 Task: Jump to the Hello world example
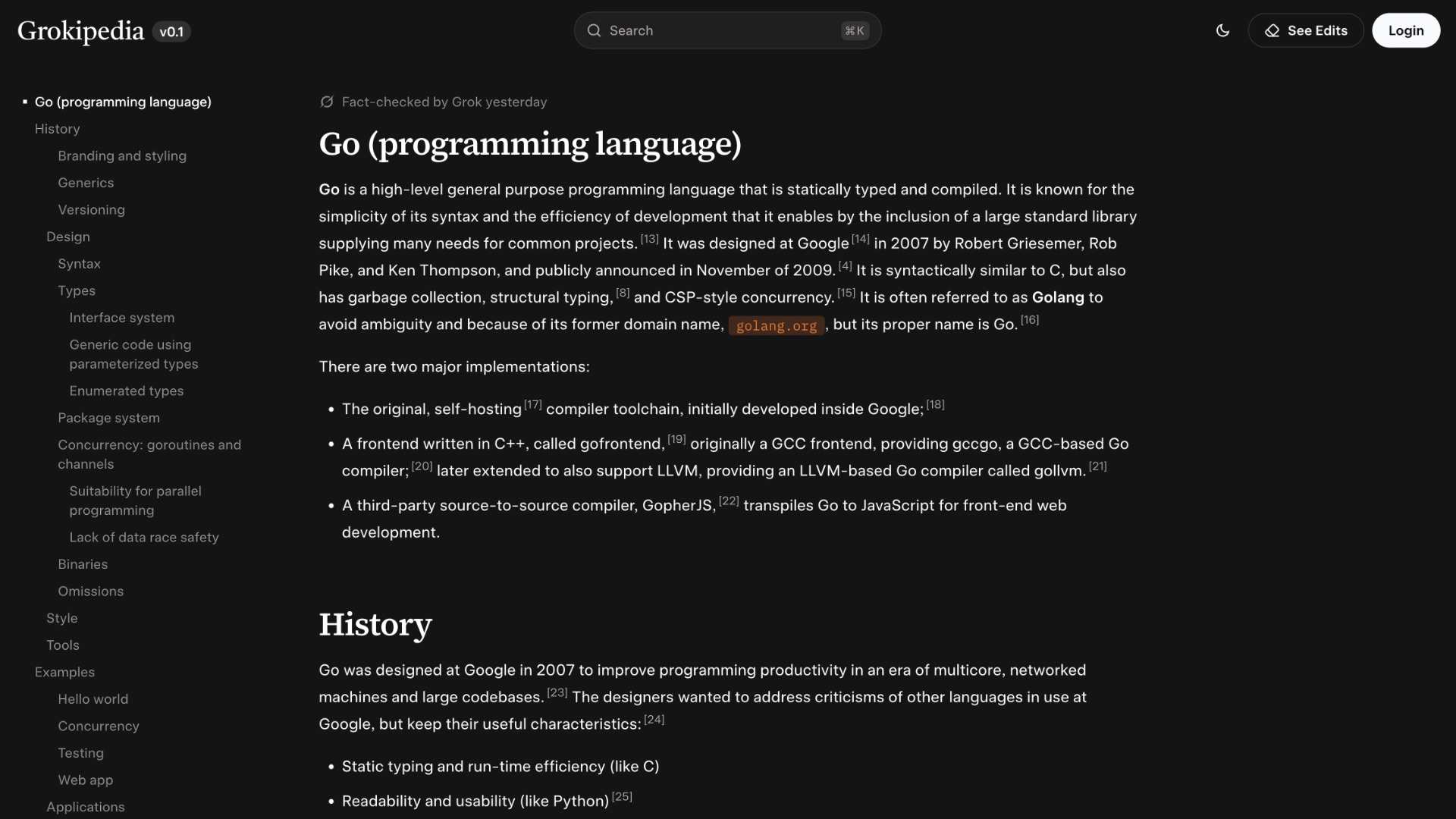pyautogui.click(x=93, y=698)
